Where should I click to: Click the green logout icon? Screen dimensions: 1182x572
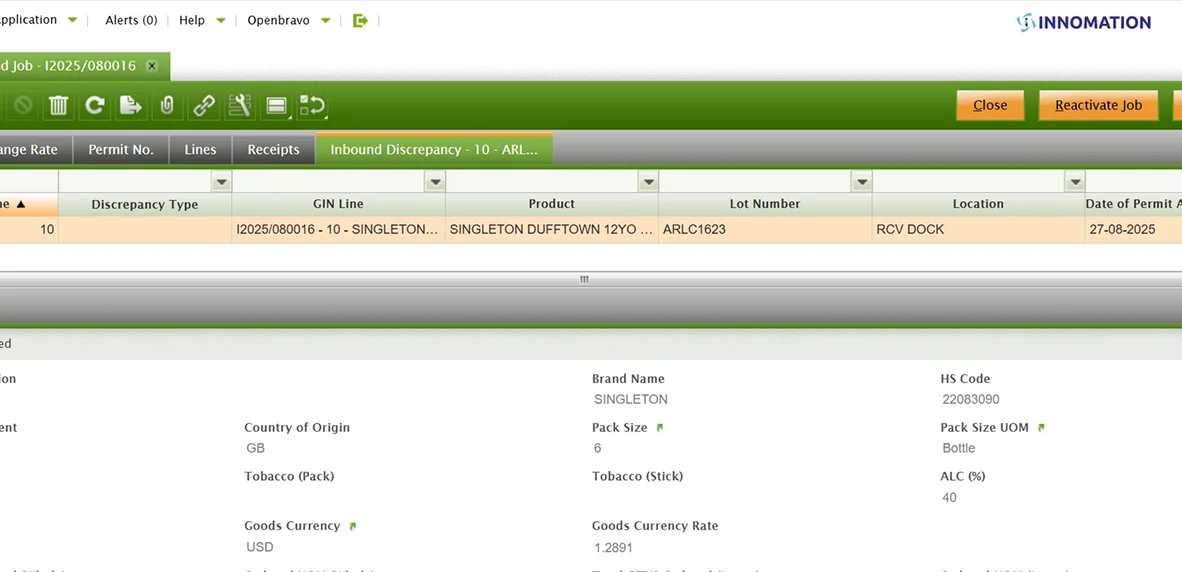point(360,20)
